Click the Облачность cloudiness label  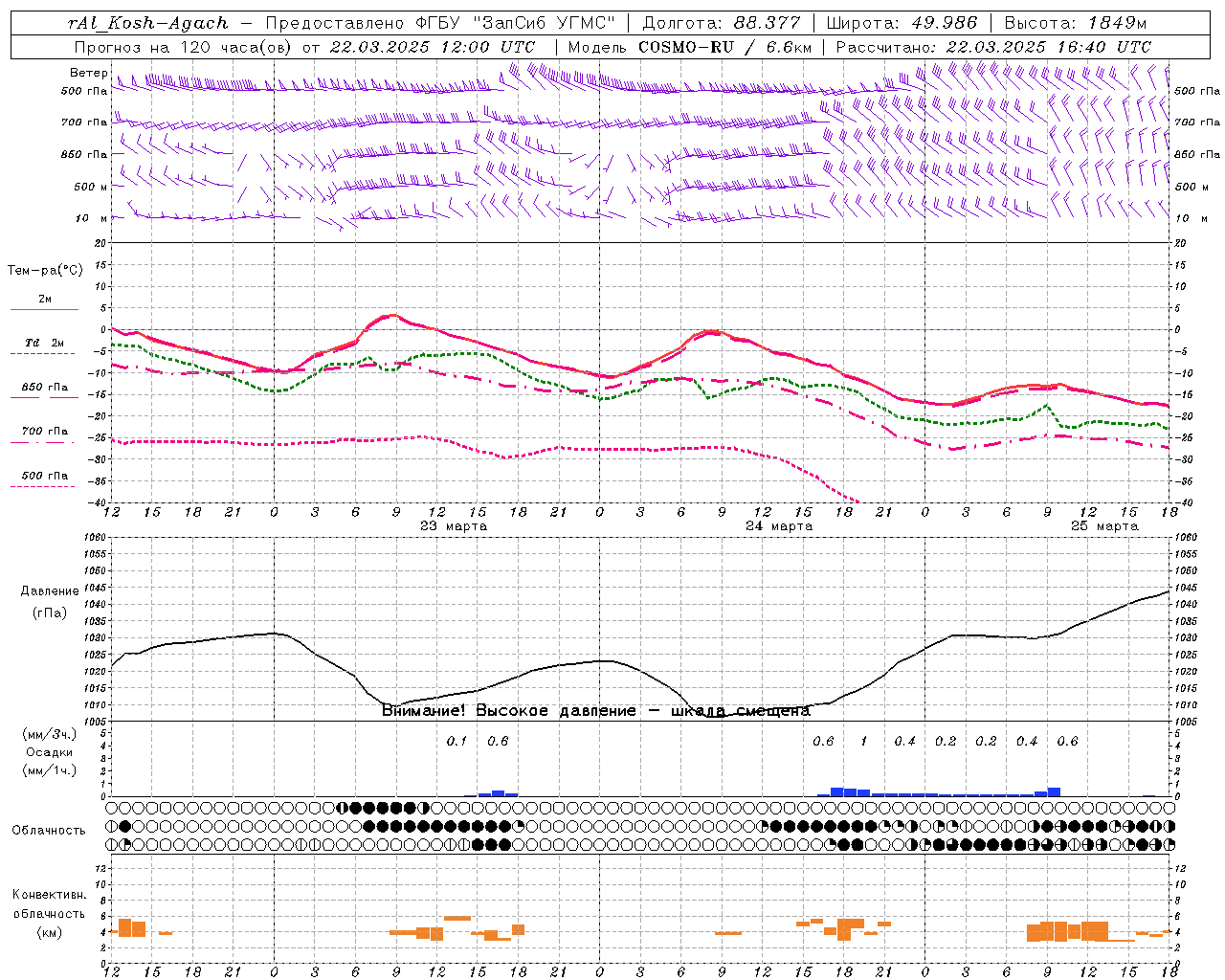[x=49, y=830]
